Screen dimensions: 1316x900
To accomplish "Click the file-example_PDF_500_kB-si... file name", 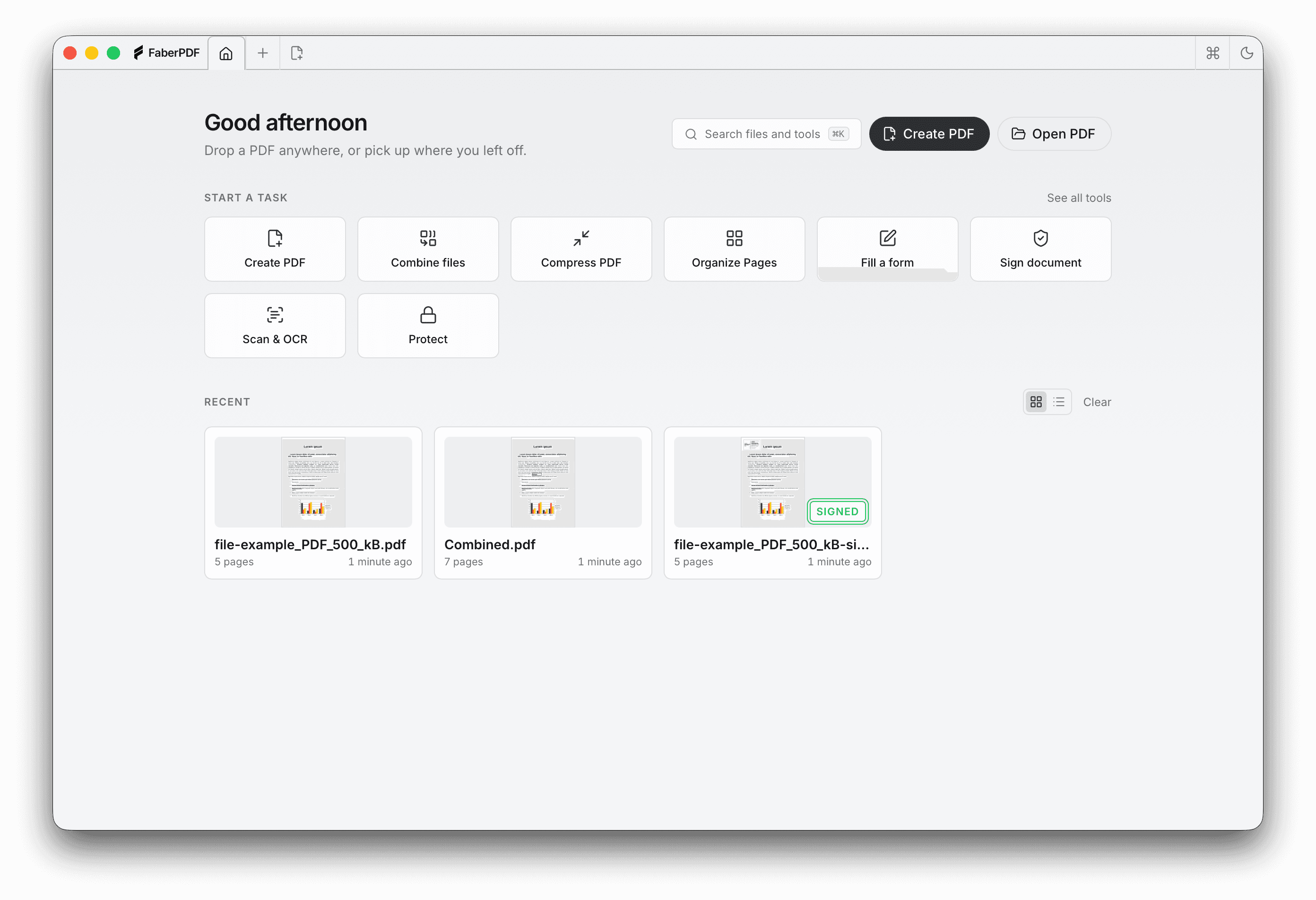I will tap(771, 545).
